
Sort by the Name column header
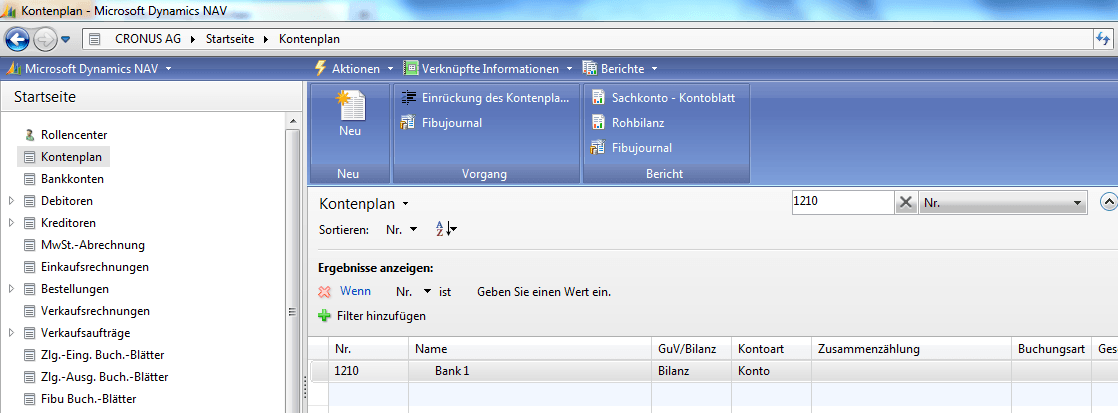530,350
